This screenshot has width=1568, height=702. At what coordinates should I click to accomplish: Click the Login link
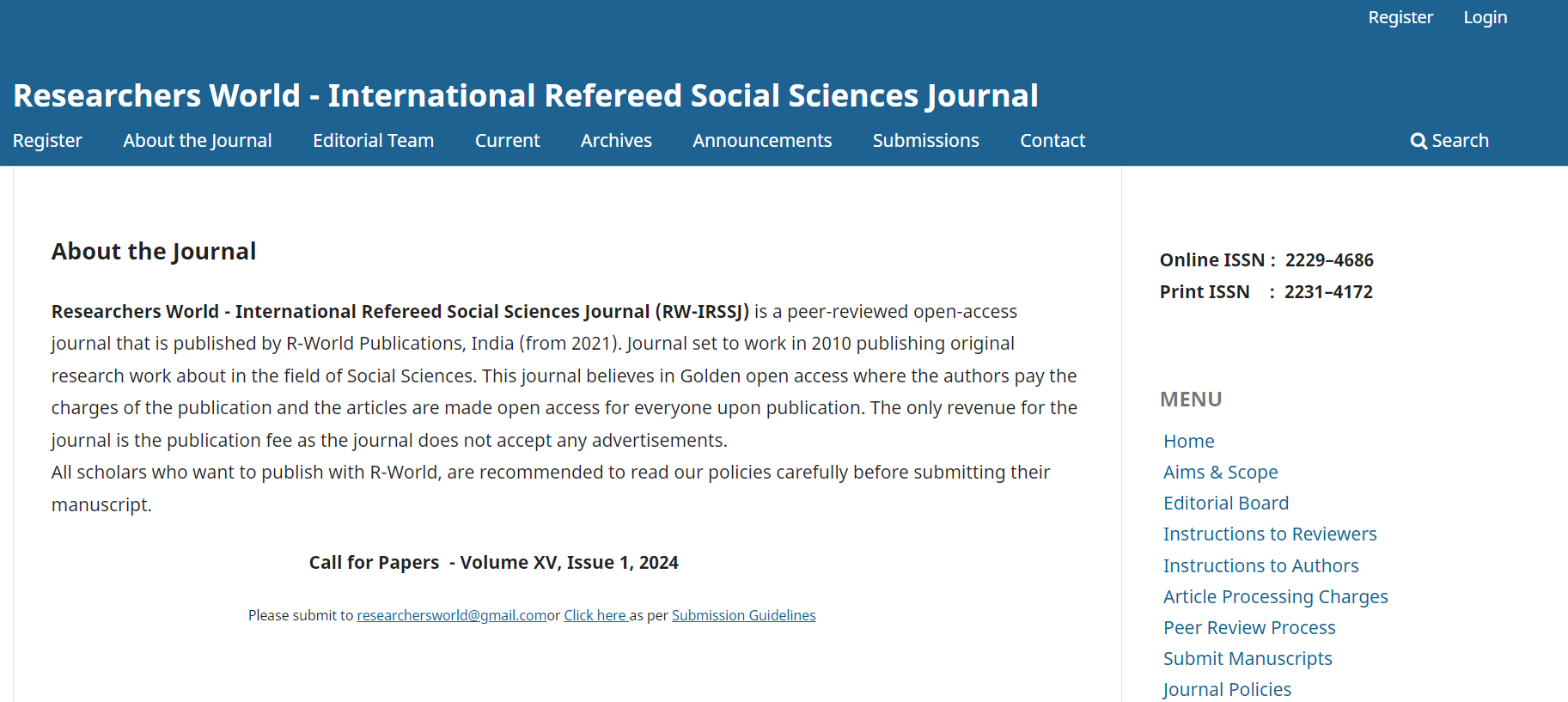1485,17
